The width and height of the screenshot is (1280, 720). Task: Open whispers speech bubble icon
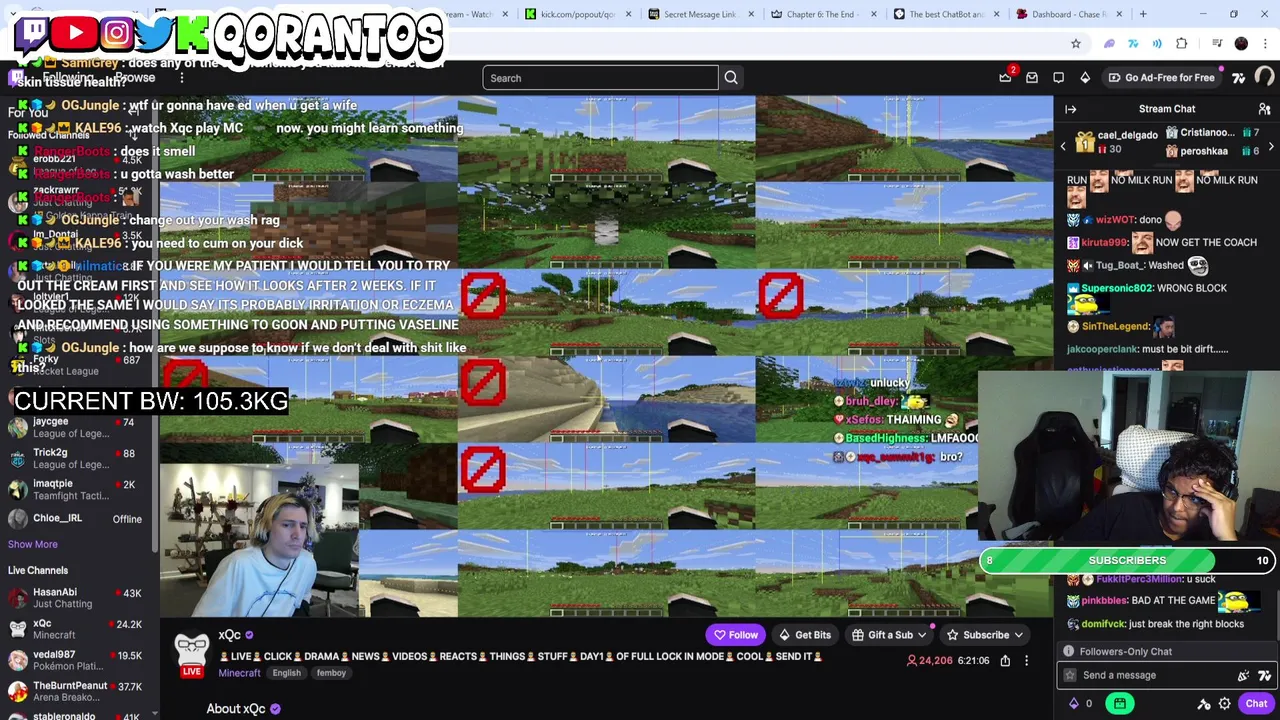(x=1058, y=78)
